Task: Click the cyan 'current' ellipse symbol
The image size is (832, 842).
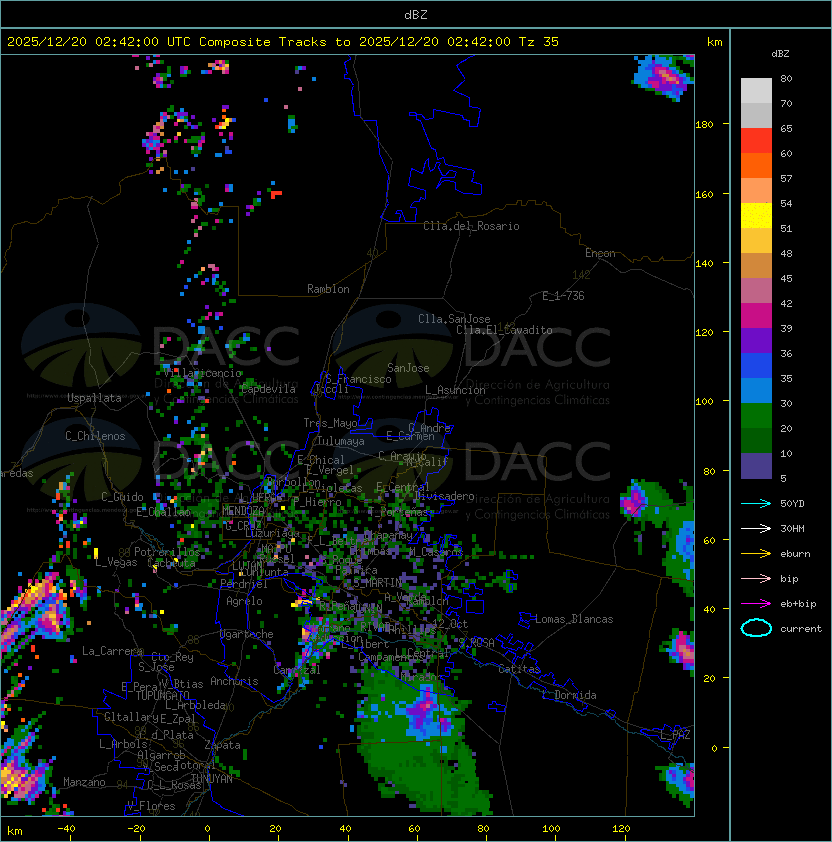Action: coord(756,628)
